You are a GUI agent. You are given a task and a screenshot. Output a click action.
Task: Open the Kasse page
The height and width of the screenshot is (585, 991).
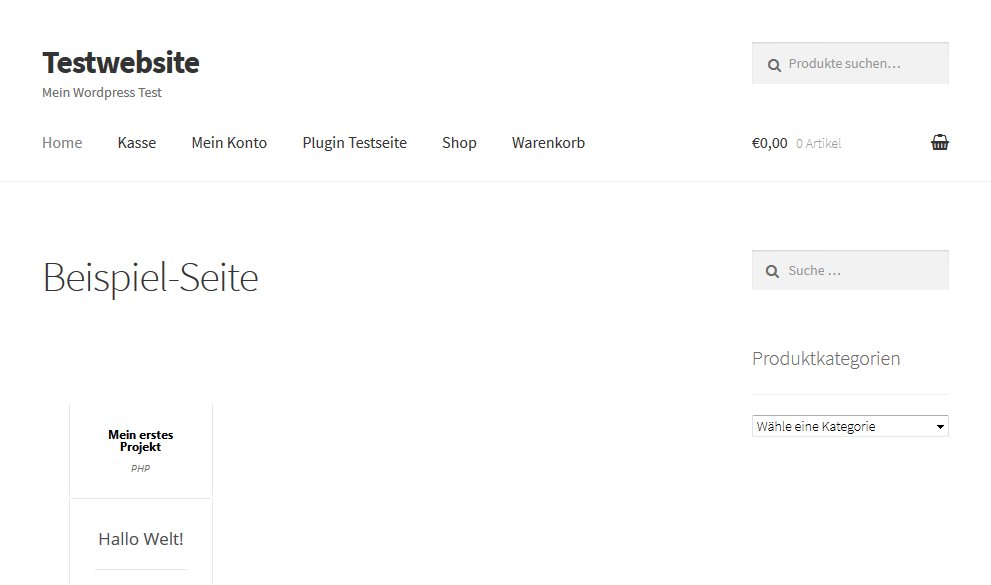point(137,143)
